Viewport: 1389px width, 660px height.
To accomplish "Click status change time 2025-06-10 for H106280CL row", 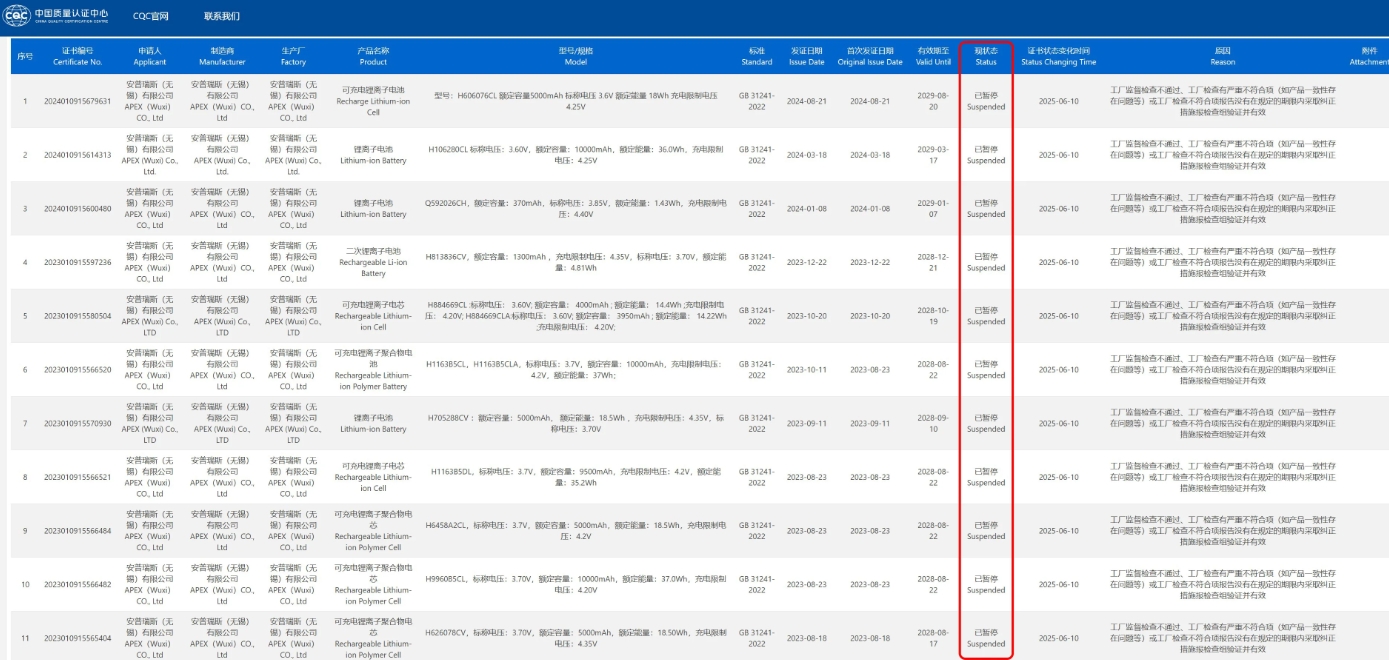I will pyautogui.click(x=1058, y=155).
